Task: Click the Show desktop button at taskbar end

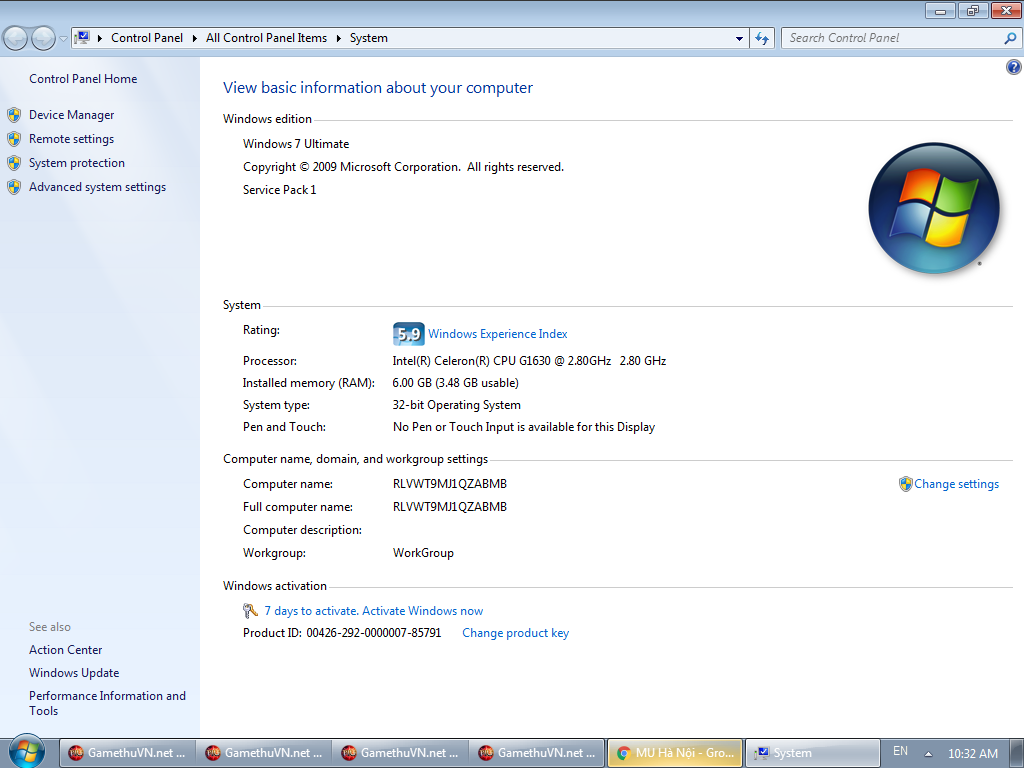Action: pos(1016,753)
